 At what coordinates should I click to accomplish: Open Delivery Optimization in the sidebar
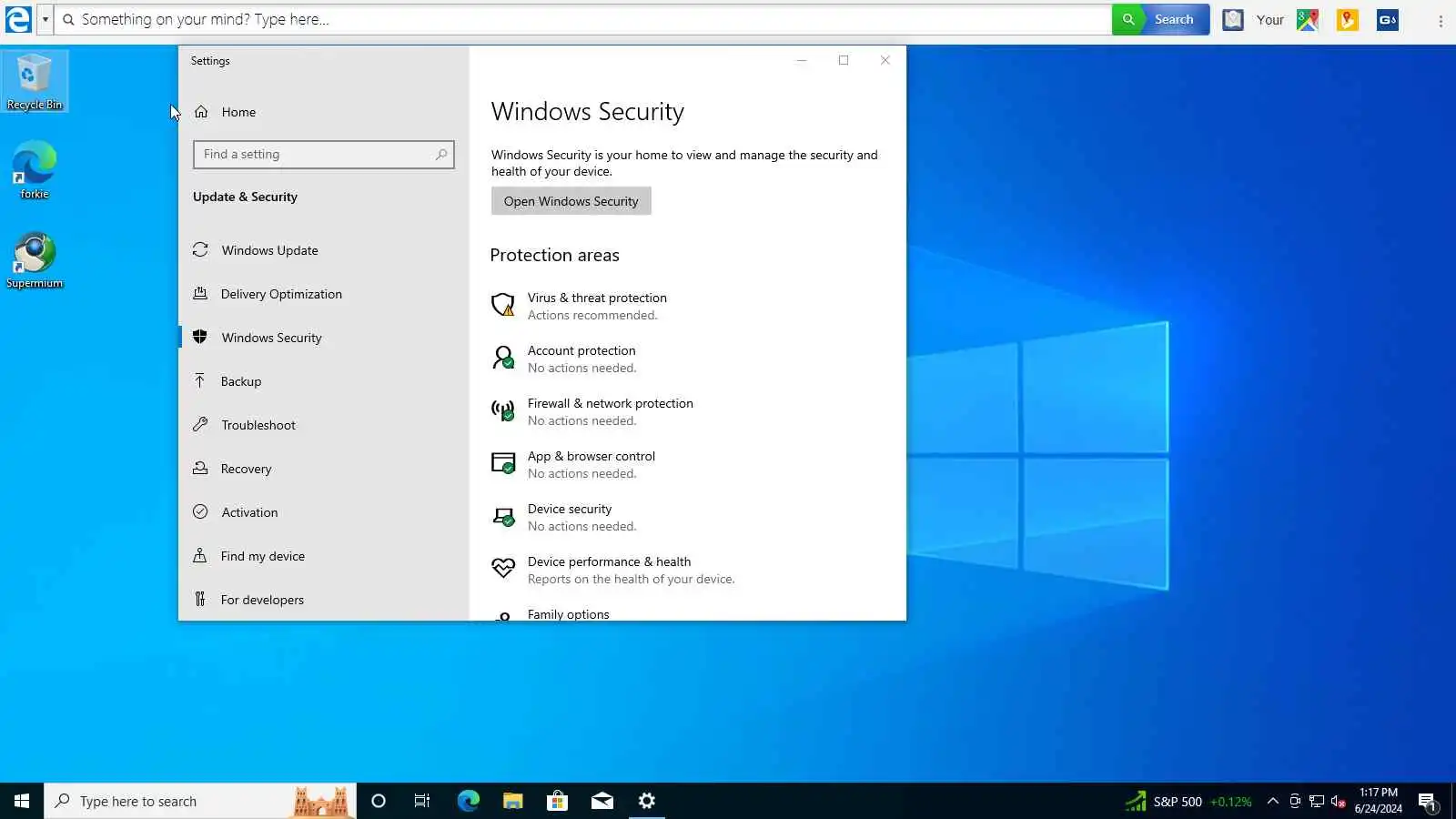coord(323,294)
